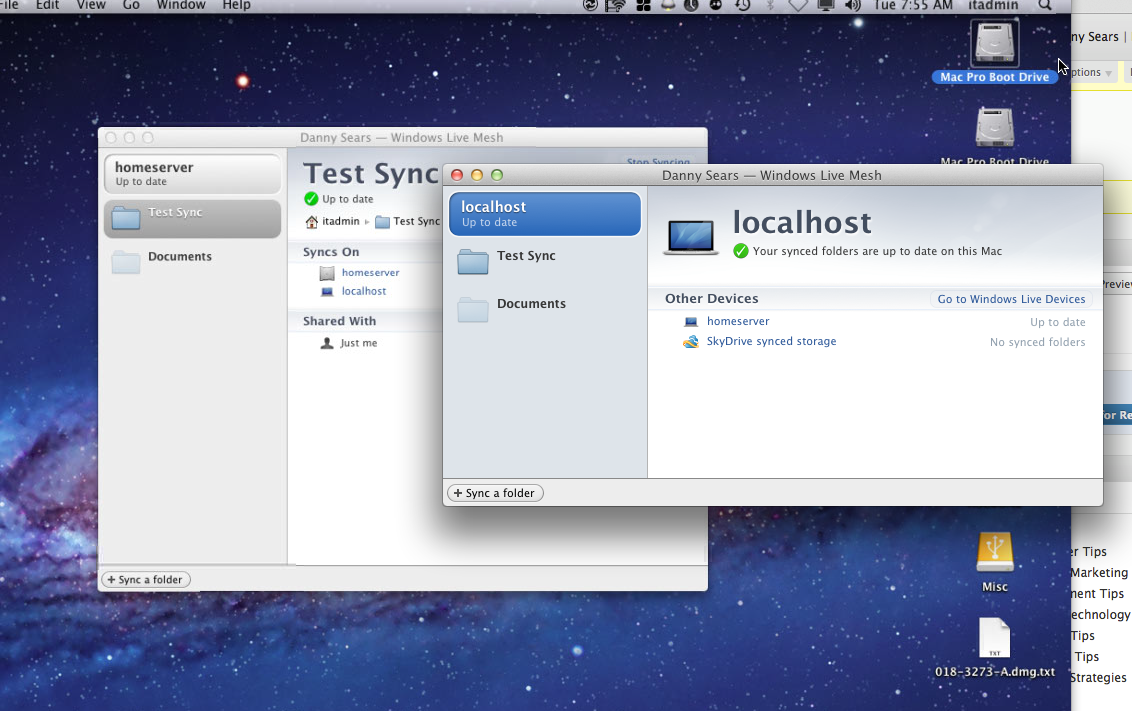Viewport: 1132px width, 711px height.
Task: Click 'Just me' under Shared With
Action: pos(359,343)
